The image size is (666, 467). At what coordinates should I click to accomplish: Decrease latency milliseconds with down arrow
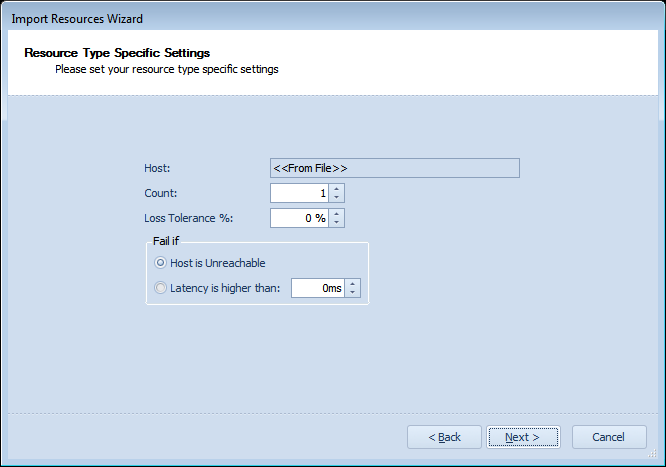tap(353, 292)
